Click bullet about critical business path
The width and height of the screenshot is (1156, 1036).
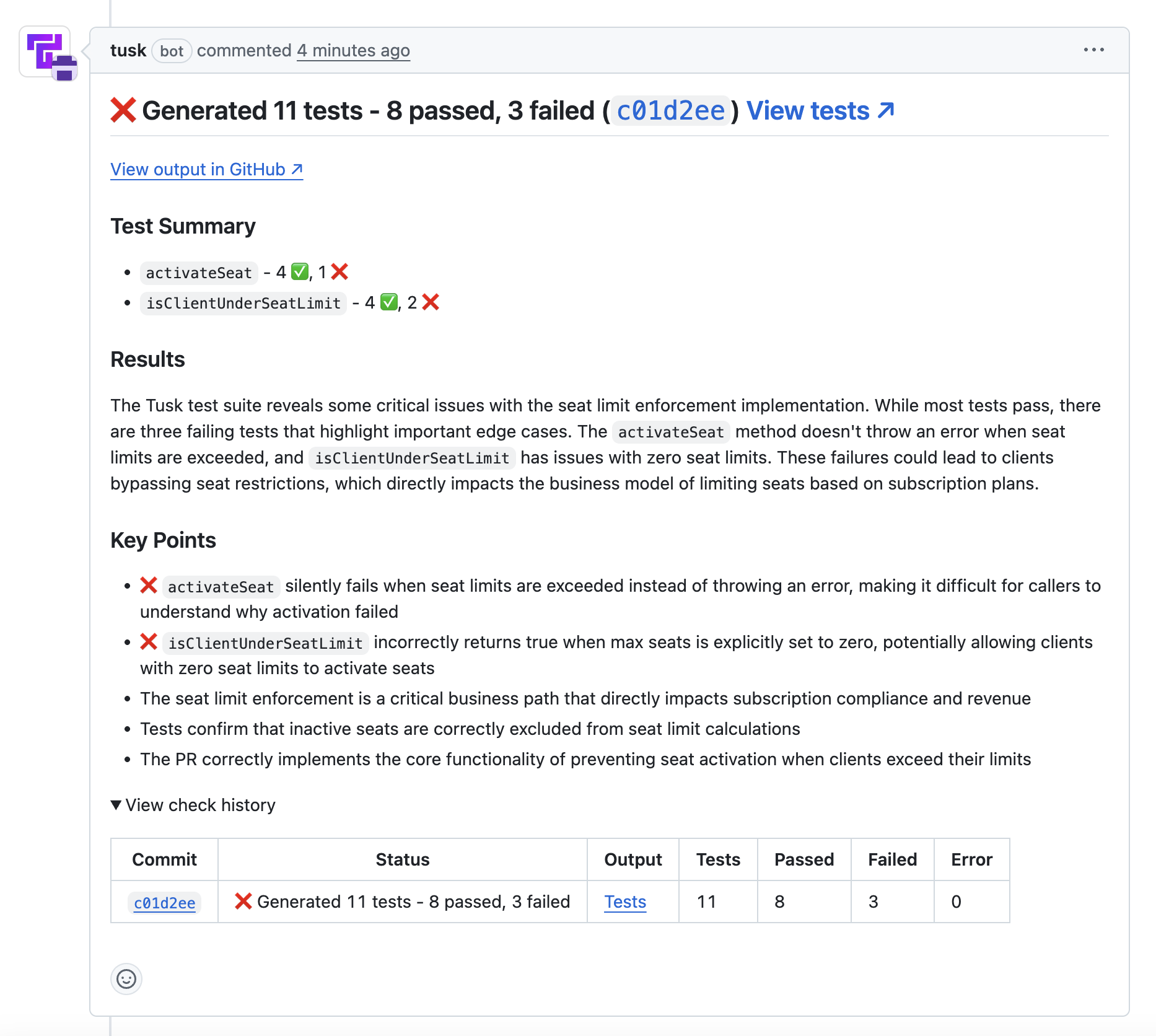coord(585,698)
